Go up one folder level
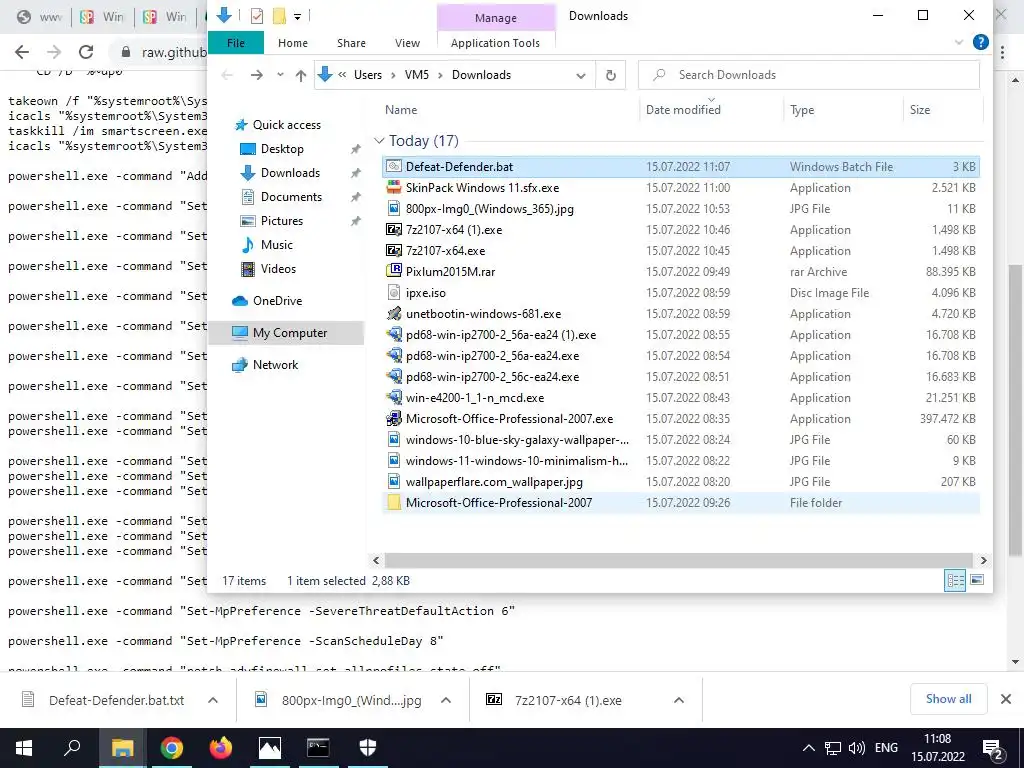1024x768 pixels. (300, 75)
